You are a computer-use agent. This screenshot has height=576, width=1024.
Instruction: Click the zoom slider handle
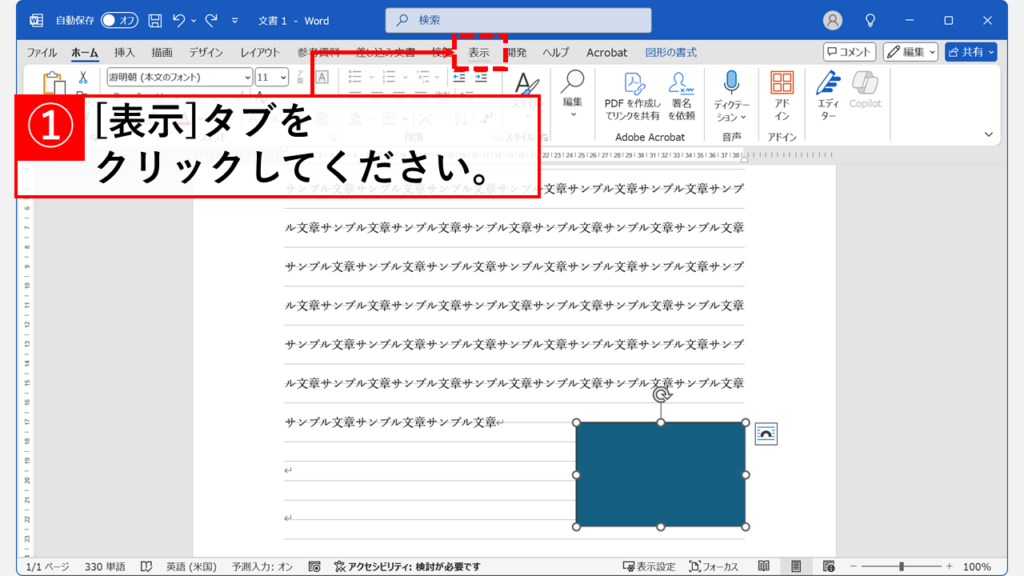901,566
